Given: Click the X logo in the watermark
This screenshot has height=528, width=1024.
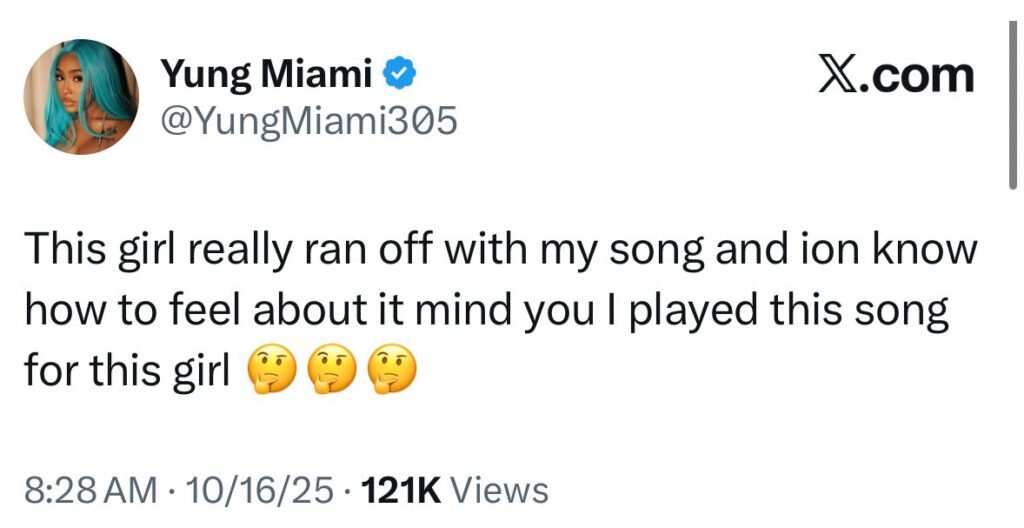Looking at the screenshot, I should [x=839, y=76].
